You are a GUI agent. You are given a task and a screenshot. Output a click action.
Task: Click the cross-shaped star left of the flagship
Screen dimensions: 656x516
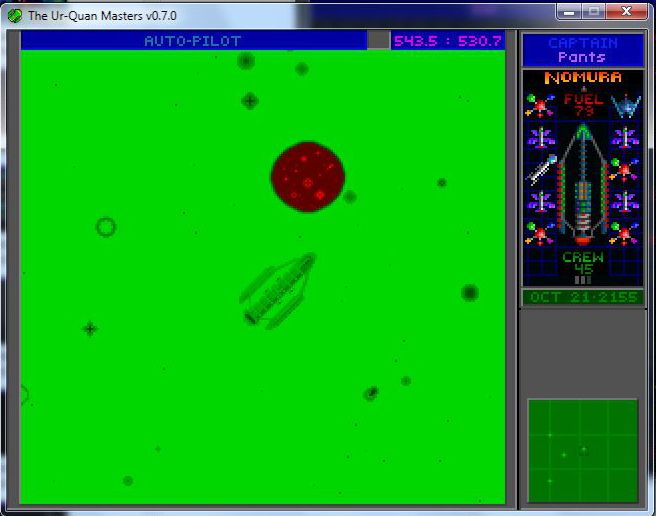tap(90, 329)
